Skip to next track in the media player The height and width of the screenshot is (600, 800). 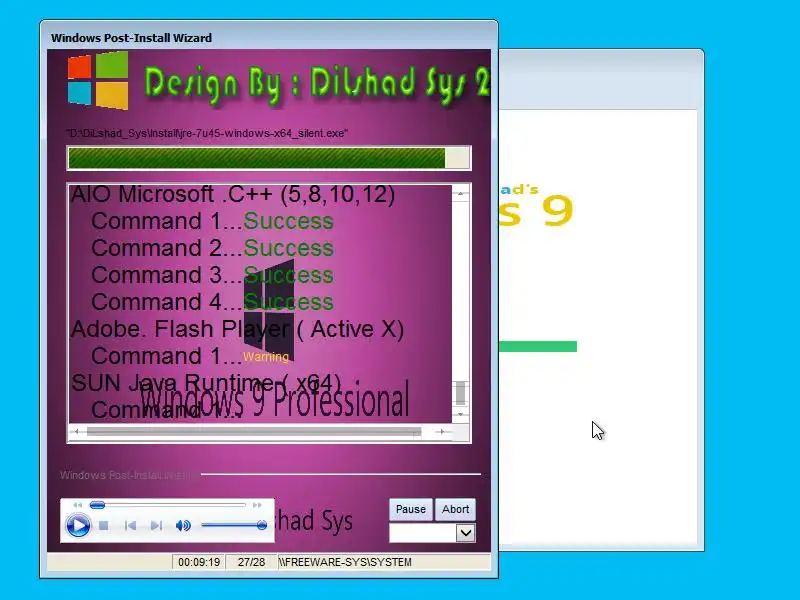pyautogui.click(x=157, y=526)
